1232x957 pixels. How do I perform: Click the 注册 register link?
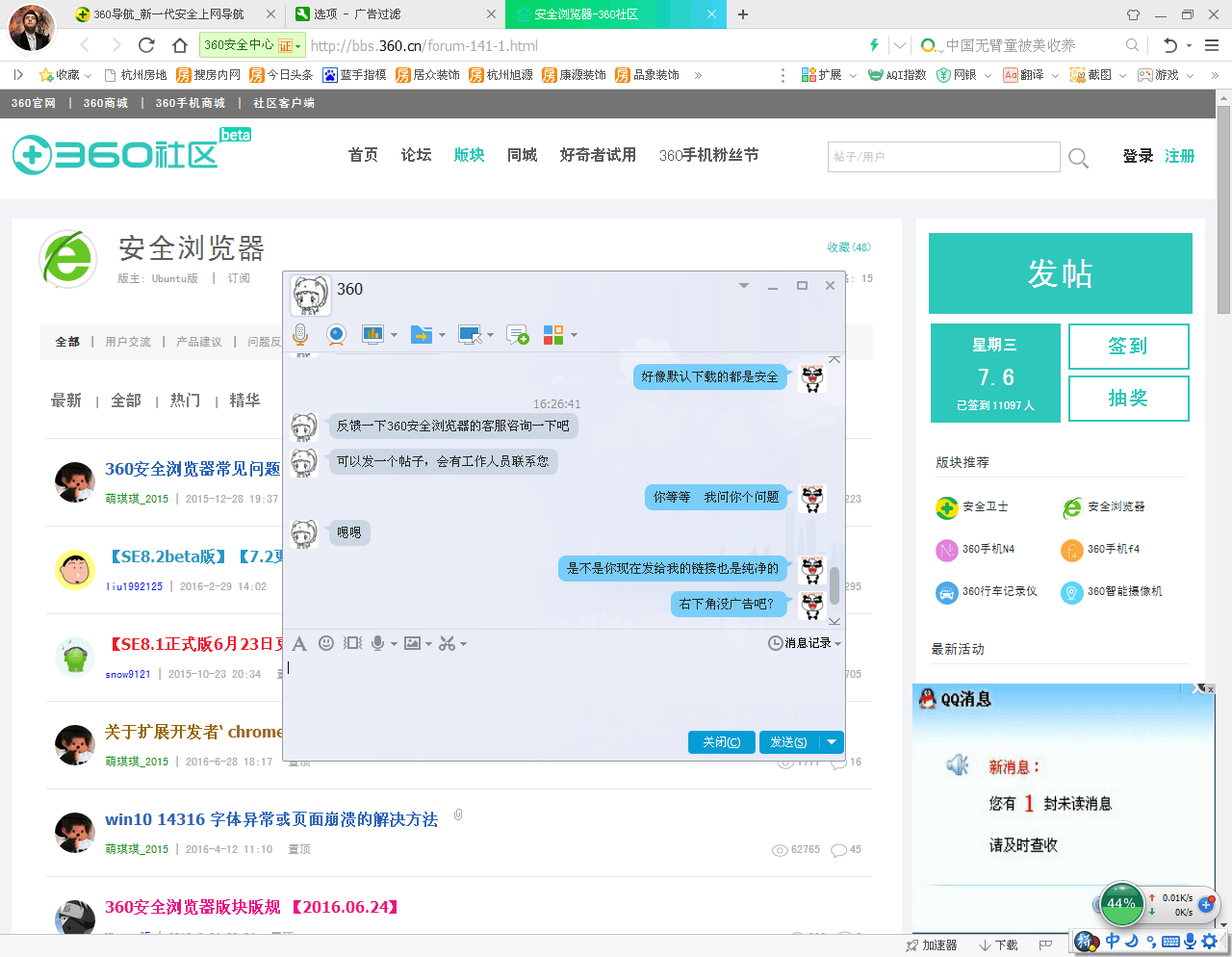pyautogui.click(x=1180, y=156)
